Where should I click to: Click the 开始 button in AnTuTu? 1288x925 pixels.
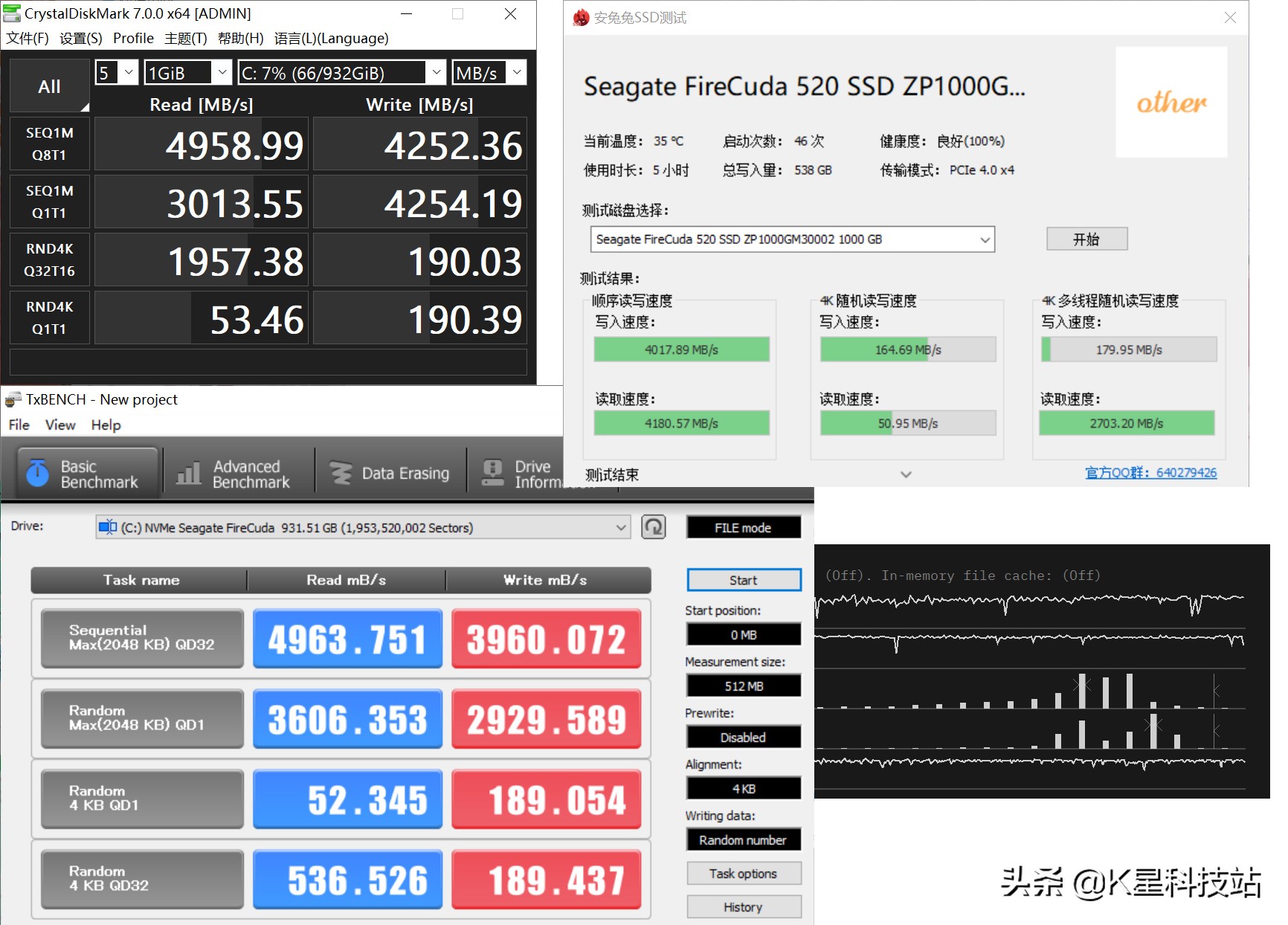1086,239
